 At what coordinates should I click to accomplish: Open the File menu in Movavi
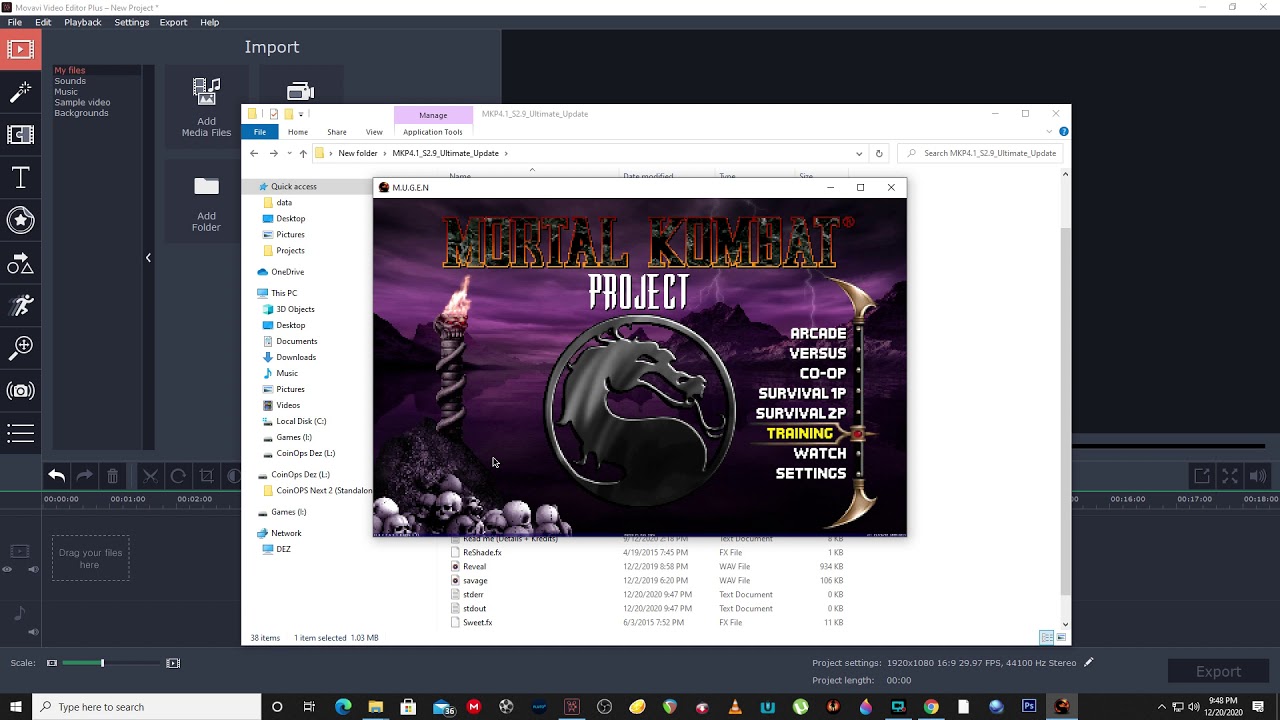pyautogui.click(x=15, y=22)
